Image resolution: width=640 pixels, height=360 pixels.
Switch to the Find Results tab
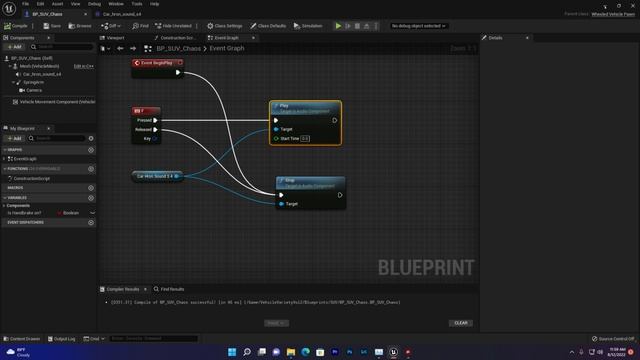[169, 289]
